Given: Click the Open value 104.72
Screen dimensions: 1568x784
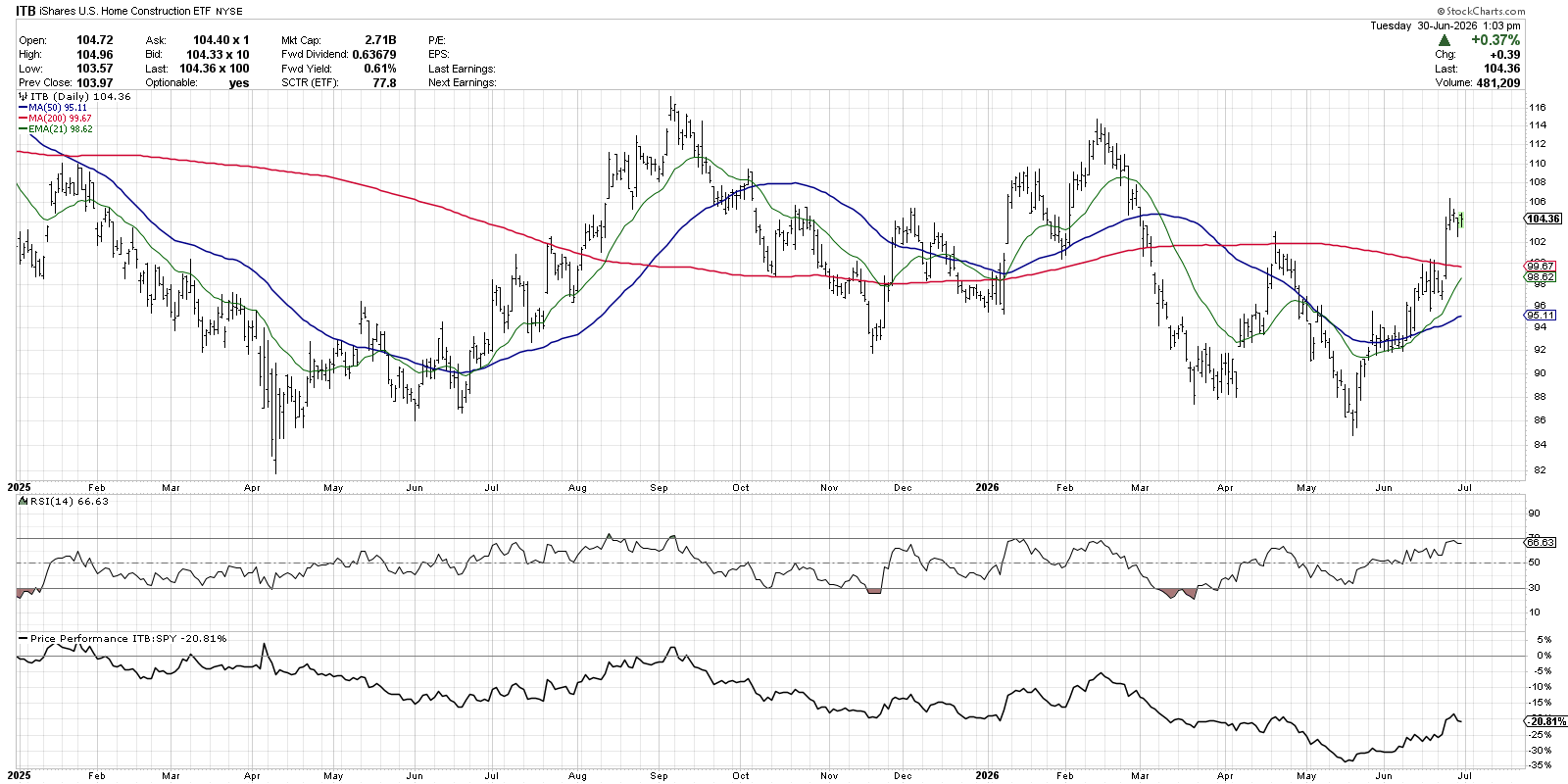Looking at the screenshot, I should 95,40.
